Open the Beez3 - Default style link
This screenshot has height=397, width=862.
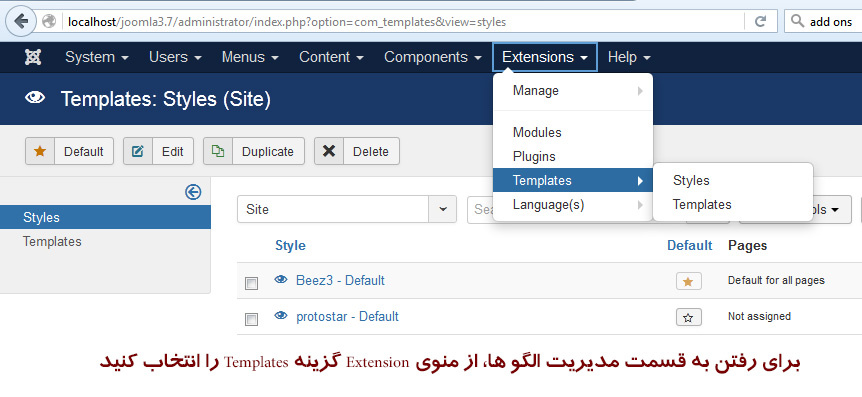340,280
